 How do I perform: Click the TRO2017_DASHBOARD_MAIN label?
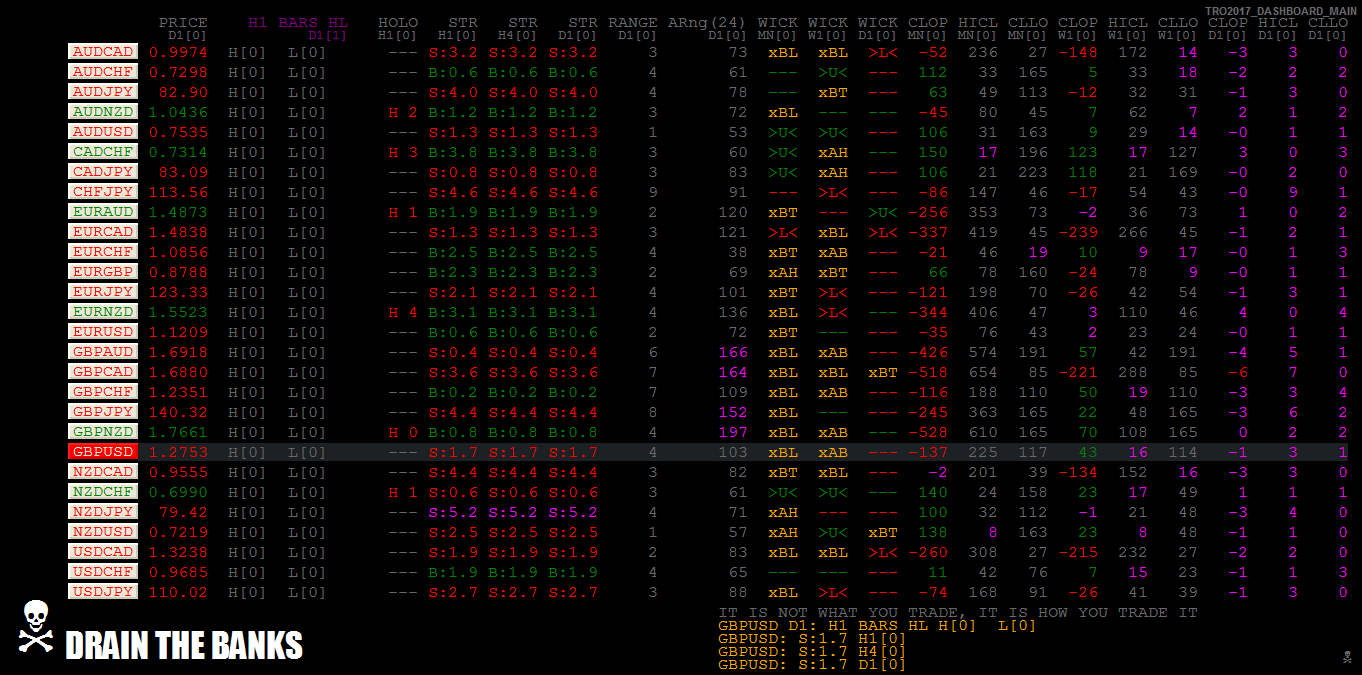[x=1281, y=10]
